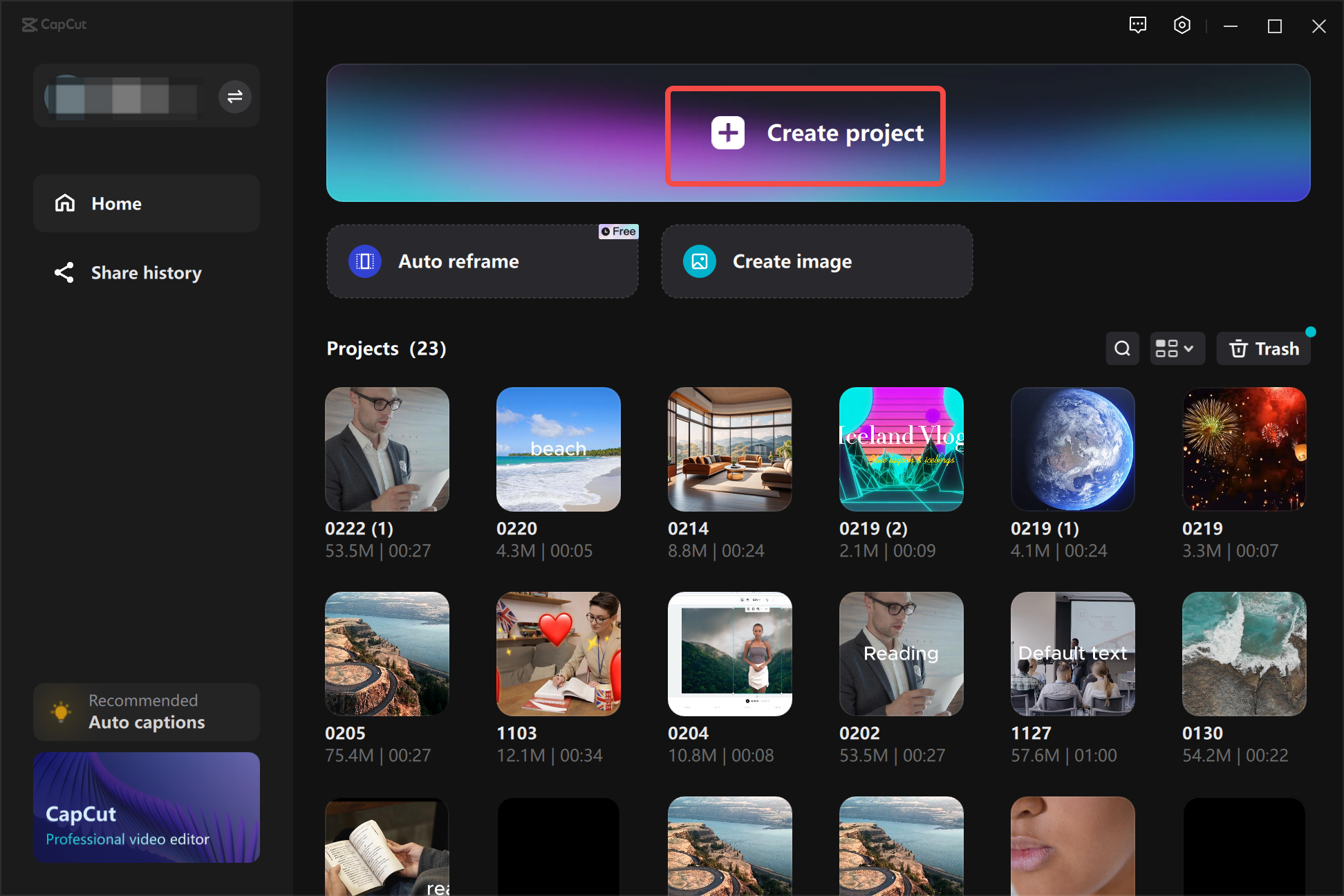Click the search icon in Projects

click(1122, 349)
